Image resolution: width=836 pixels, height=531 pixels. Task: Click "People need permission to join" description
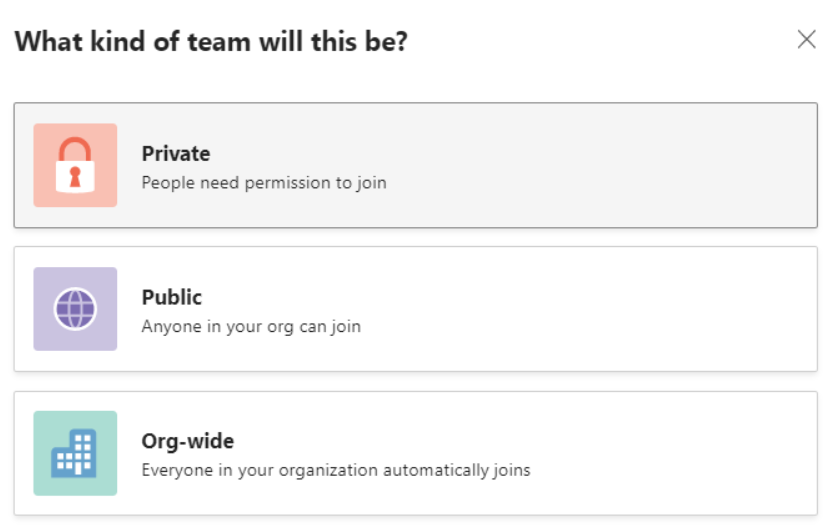[x=263, y=183]
